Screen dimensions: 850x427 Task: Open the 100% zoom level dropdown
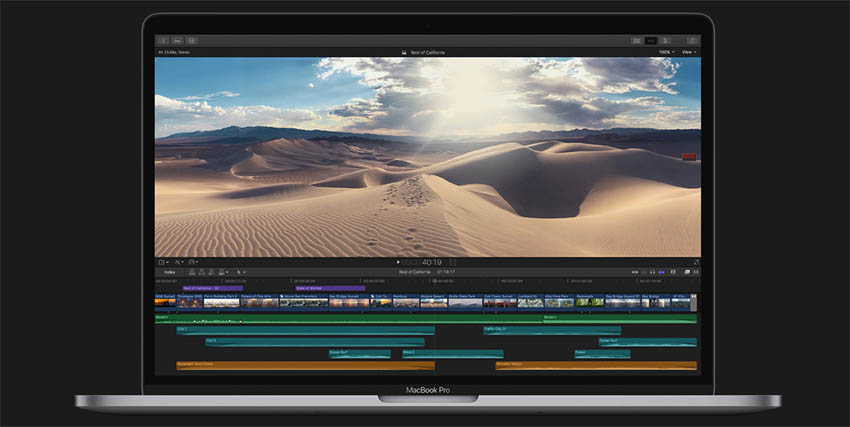pos(665,52)
